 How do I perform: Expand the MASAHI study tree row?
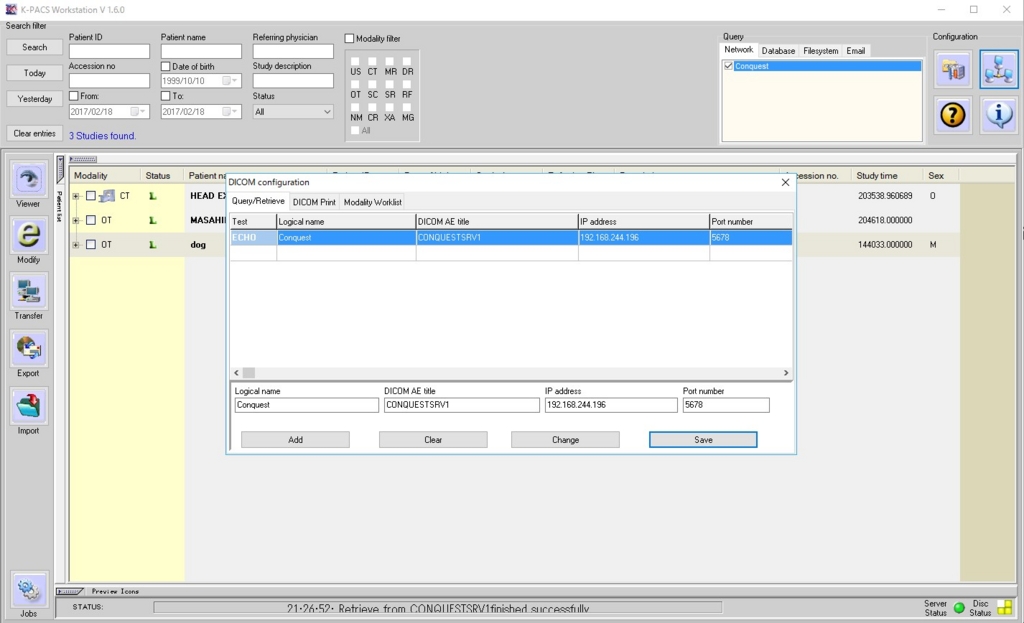[x=76, y=220]
